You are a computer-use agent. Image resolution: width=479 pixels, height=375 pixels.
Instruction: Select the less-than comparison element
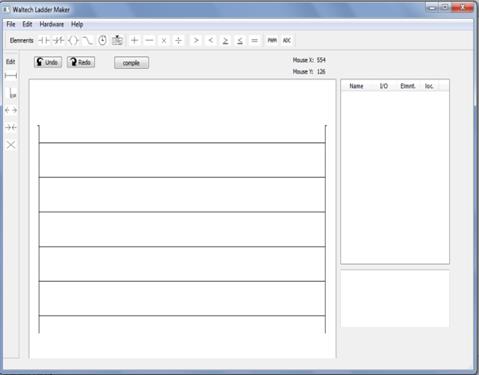click(x=211, y=41)
